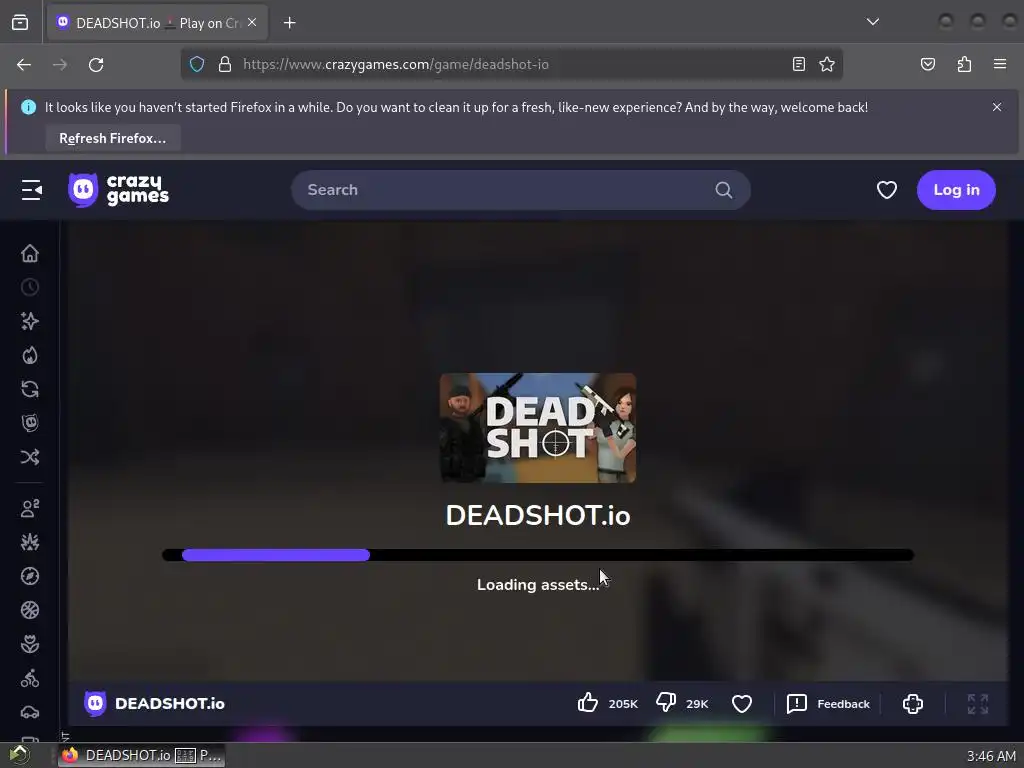Open Originals mascot icon in sidebar
Image resolution: width=1024 pixels, height=768 pixels.
point(30,423)
